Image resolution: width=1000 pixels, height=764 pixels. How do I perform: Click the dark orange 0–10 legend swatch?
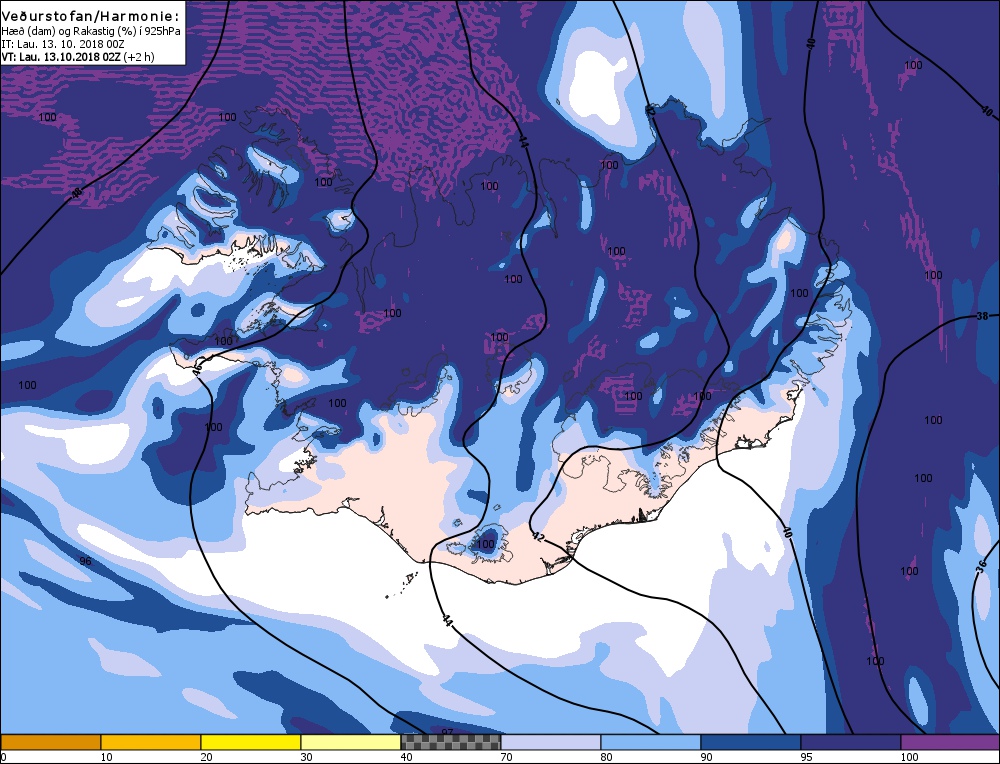pyautogui.click(x=50, y=742)
